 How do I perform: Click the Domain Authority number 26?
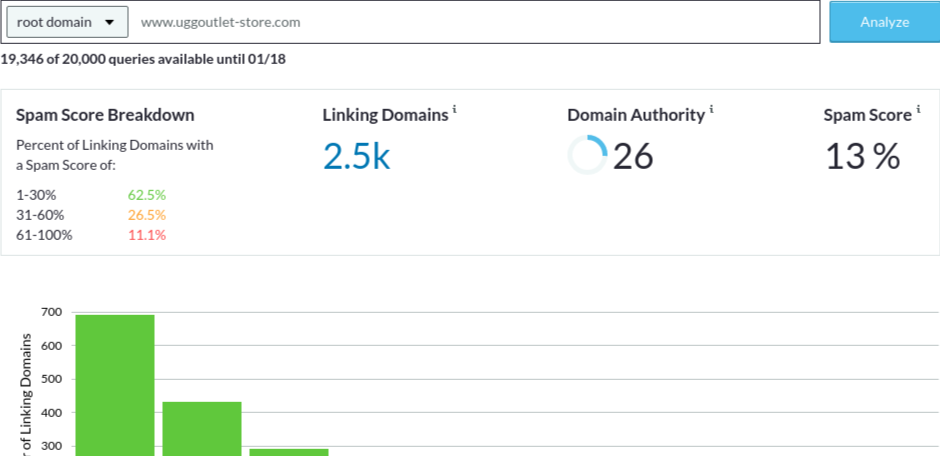(x=633, y=156)
